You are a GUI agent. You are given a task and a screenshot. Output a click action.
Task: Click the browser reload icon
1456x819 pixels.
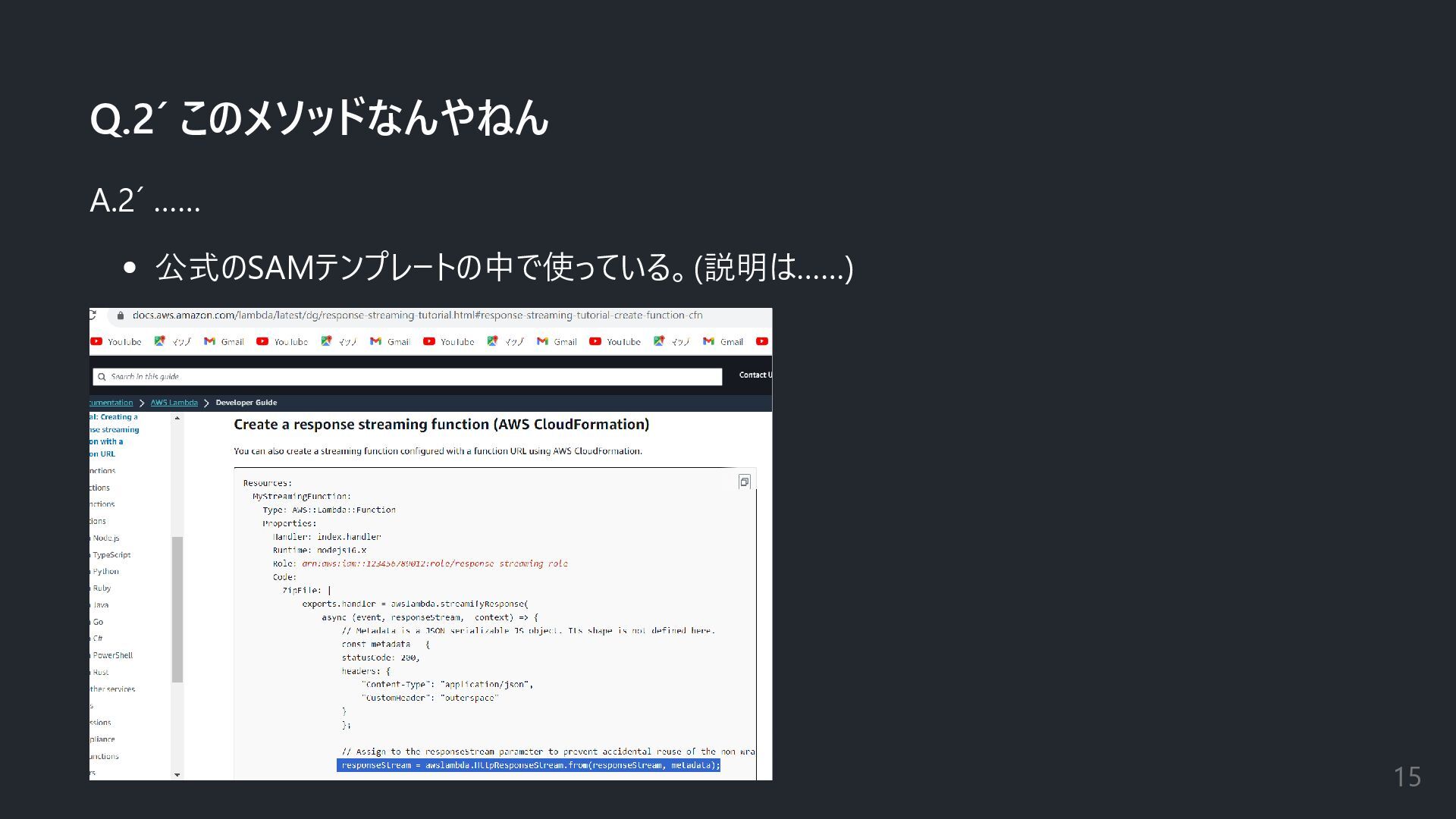(x=93, y=315)
